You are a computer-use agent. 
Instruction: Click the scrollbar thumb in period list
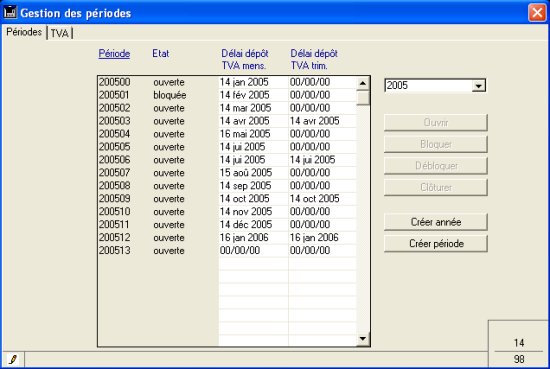click(363, 98)
